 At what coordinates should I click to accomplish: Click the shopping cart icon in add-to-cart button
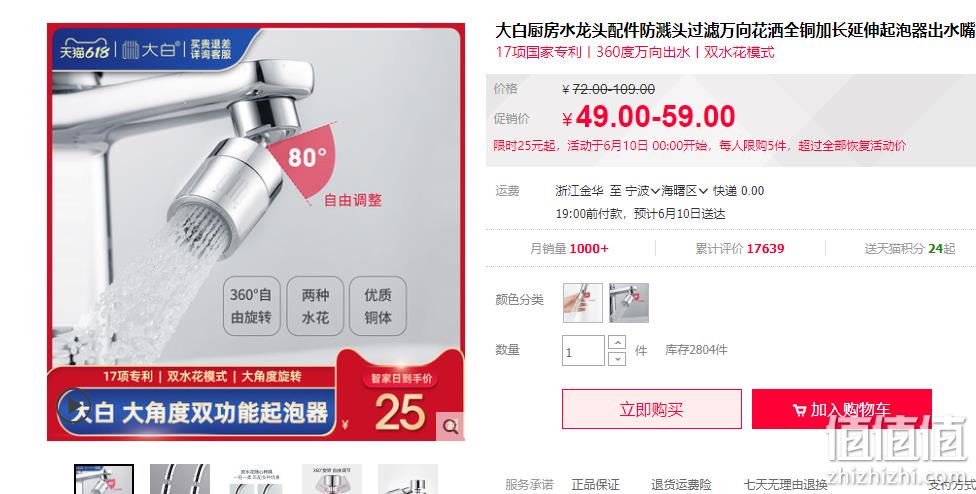[x=800, y=410]
